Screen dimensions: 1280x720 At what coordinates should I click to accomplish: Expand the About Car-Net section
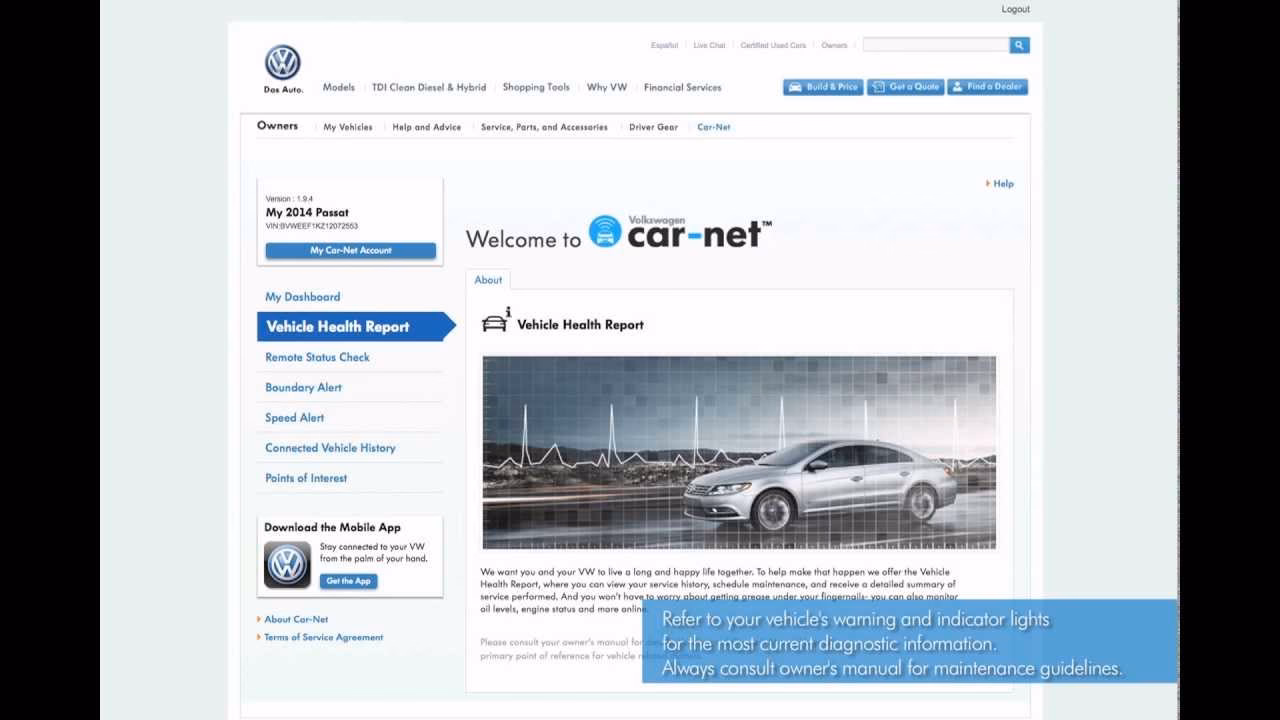tap(296, 618)
